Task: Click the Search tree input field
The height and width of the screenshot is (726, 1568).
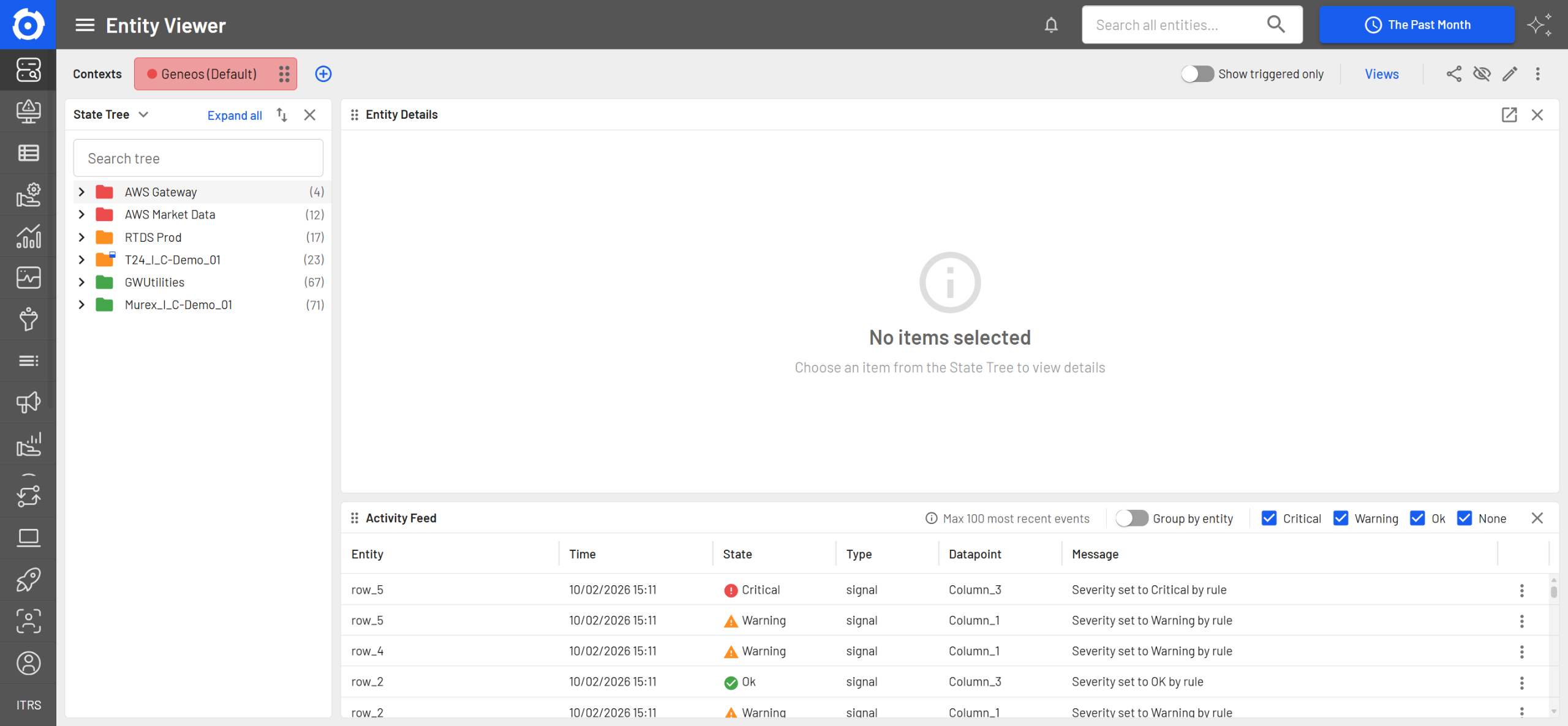Action: [x=198, y=159]
